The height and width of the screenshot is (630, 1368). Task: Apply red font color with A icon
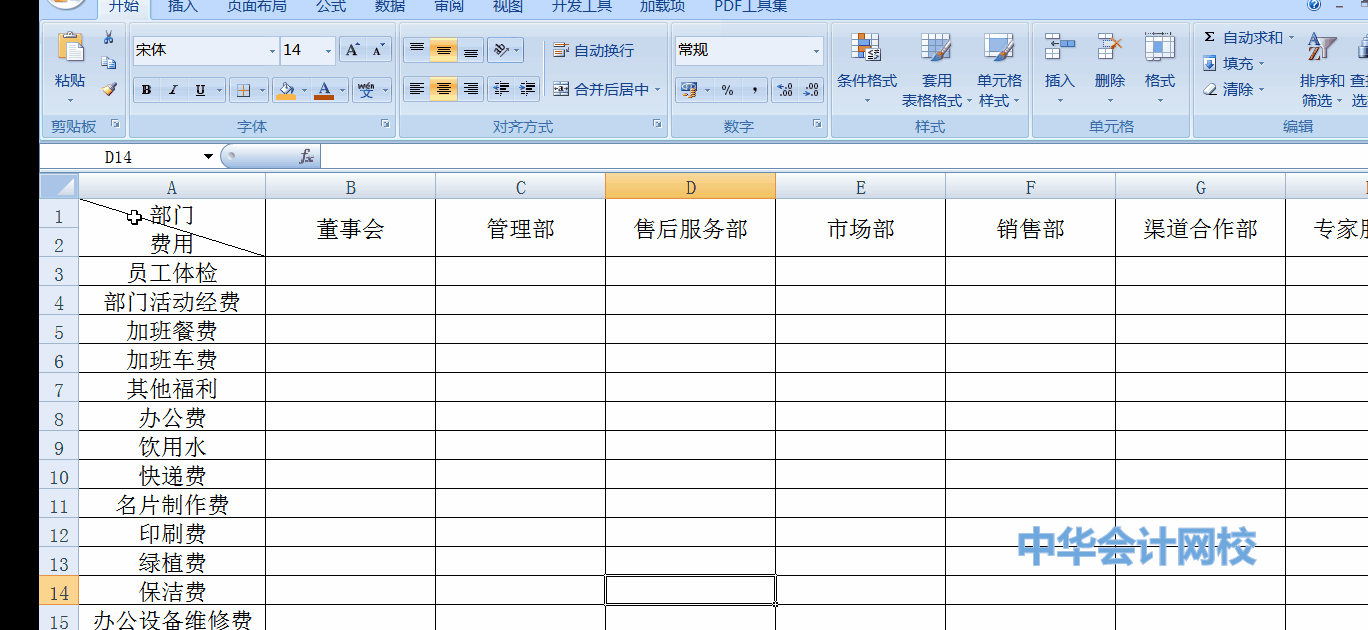click(x=324, y=90)
